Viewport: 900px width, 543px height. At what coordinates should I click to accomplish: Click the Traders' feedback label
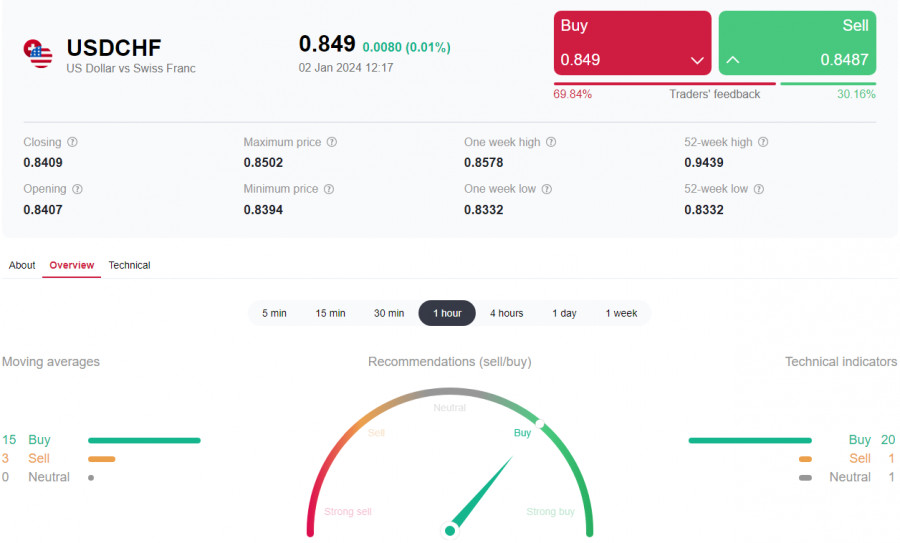715,94
